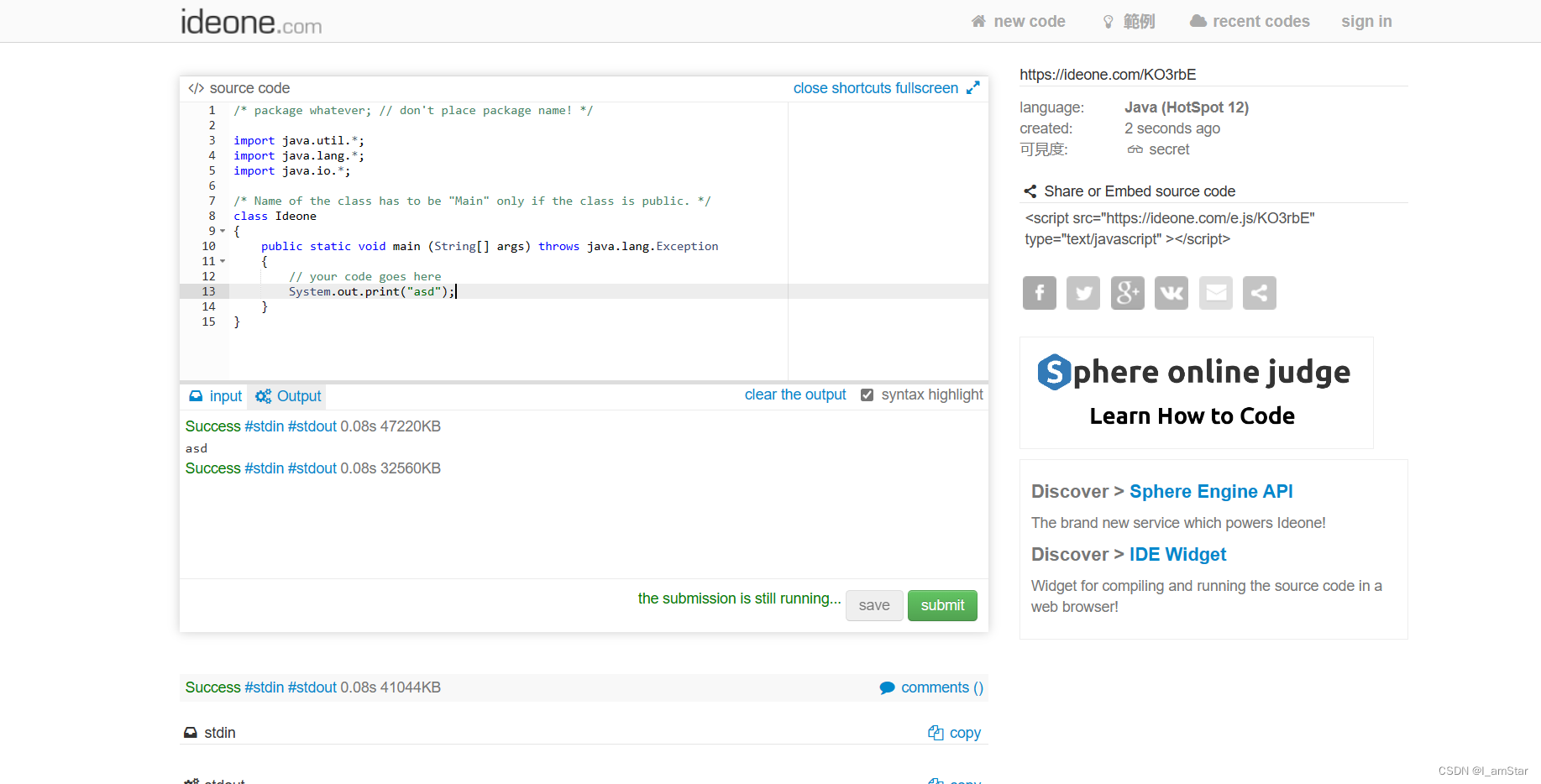Open recent codes list
This screenshot has height=784, width=1541.
pos(1250,22)
